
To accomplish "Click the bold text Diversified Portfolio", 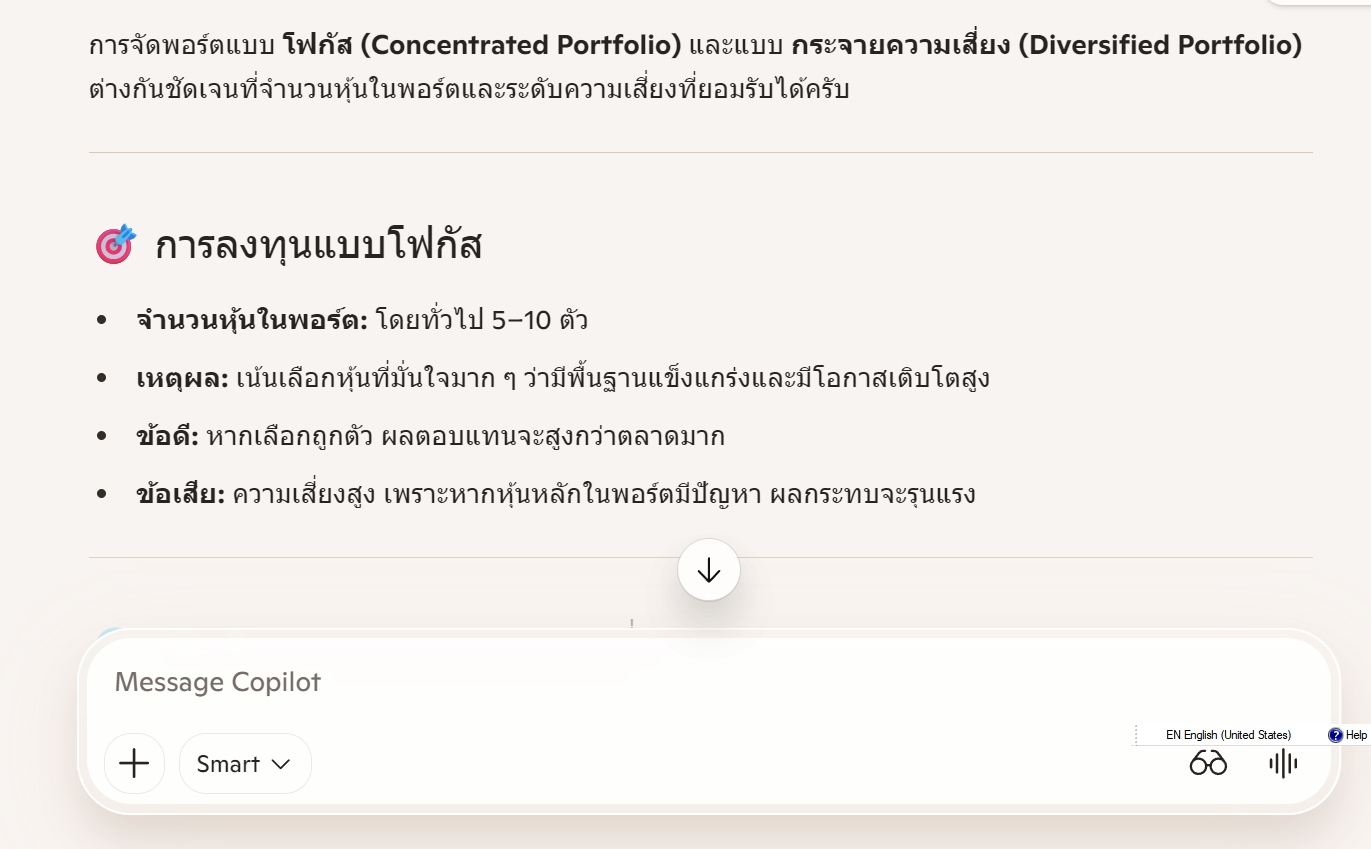I will [1160, 45].
